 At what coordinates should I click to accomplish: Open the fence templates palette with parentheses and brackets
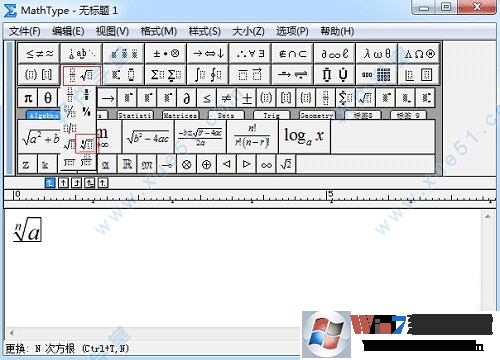click(x=39, y=74)
